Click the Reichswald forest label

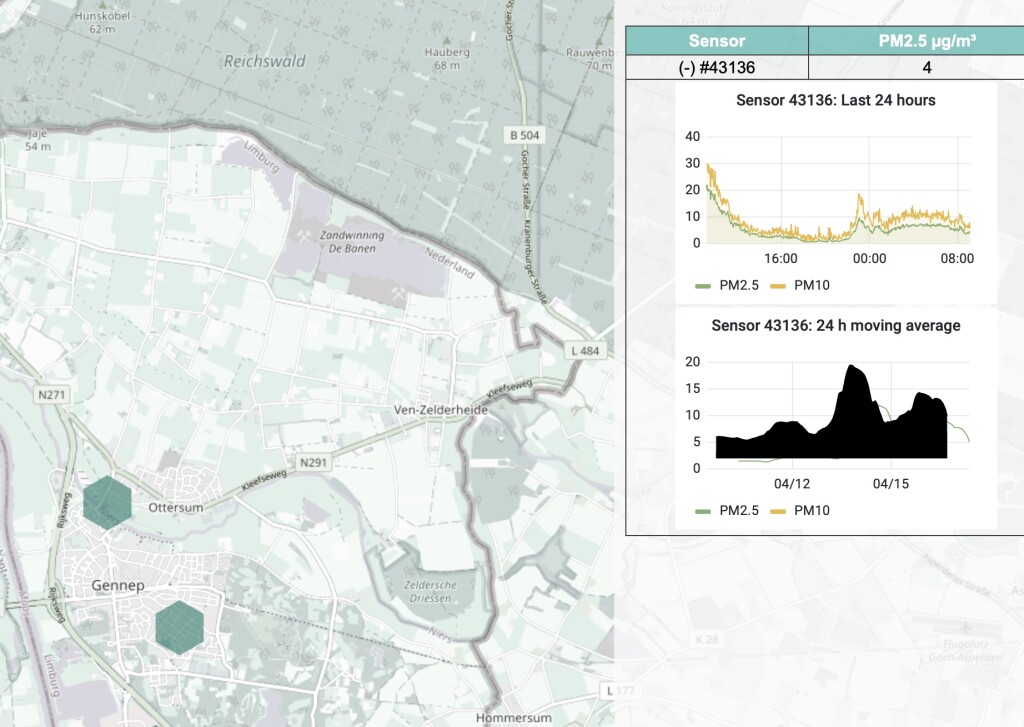(x=264, y=61)
